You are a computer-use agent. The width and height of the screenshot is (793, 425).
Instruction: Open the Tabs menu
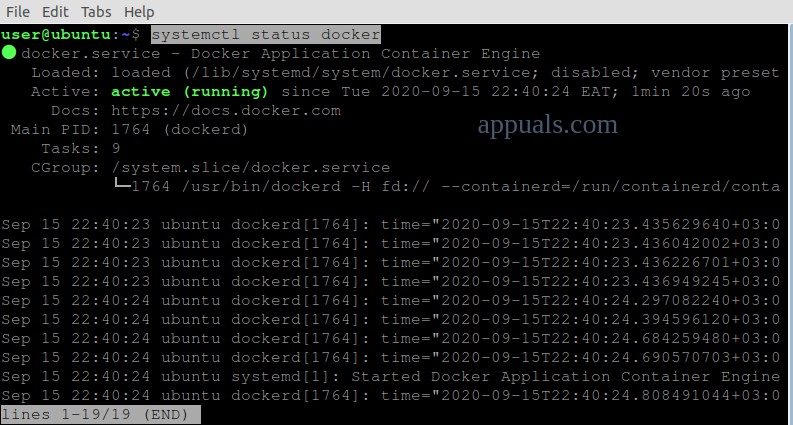pos(97,11)
